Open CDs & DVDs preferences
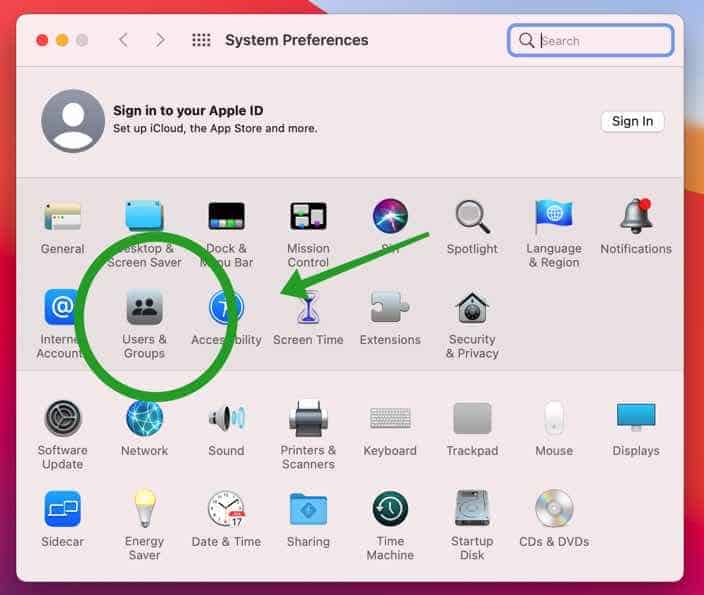This screenshot has height=595, width=704. 554,509
